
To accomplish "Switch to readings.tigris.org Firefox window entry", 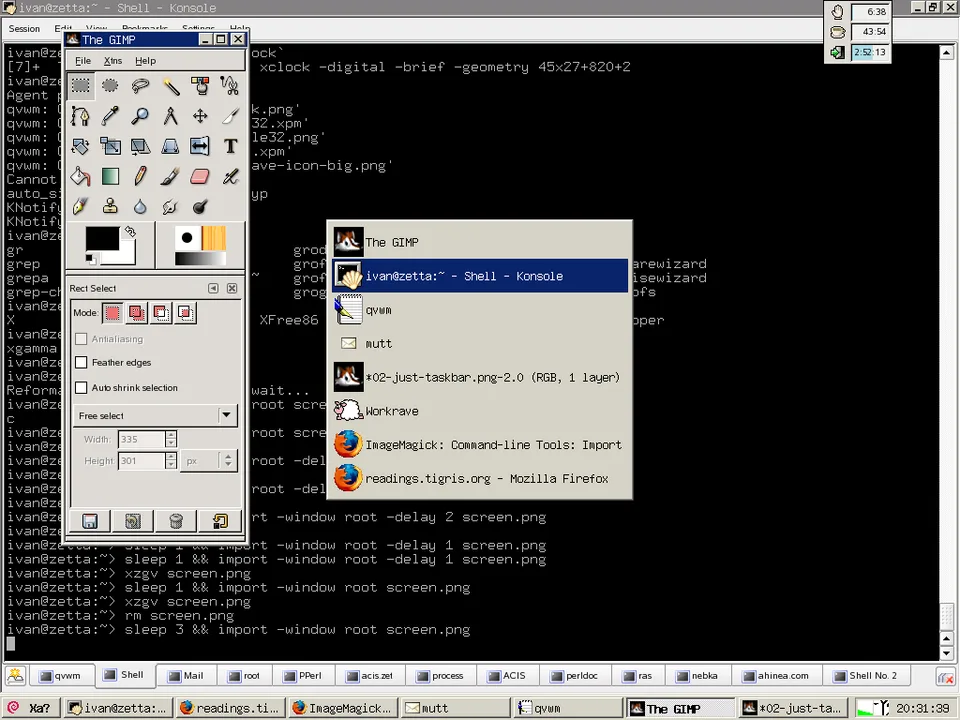I will click(479, 478).
